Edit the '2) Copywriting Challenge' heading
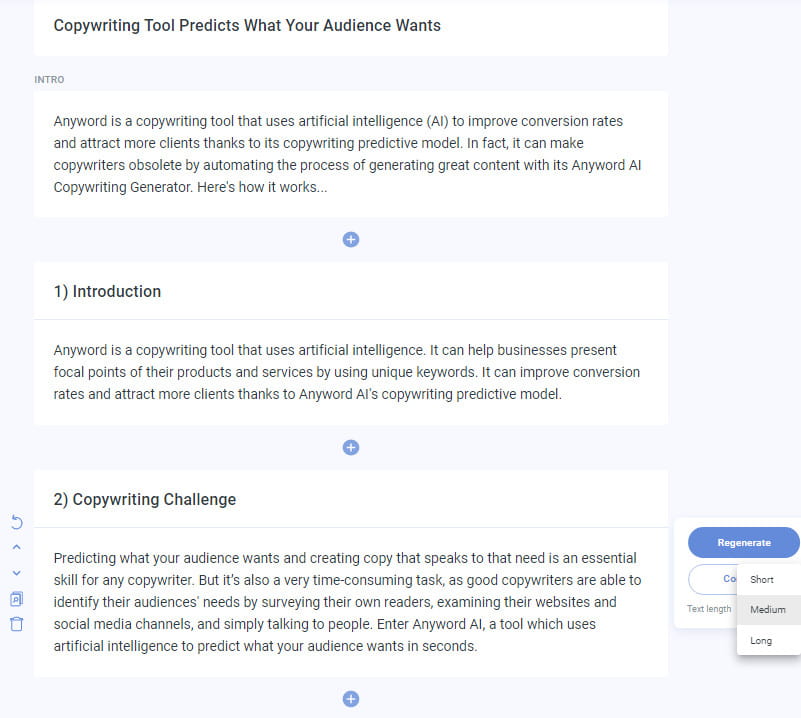This screenshot has width=801, height=718. [x=145, y=500]
